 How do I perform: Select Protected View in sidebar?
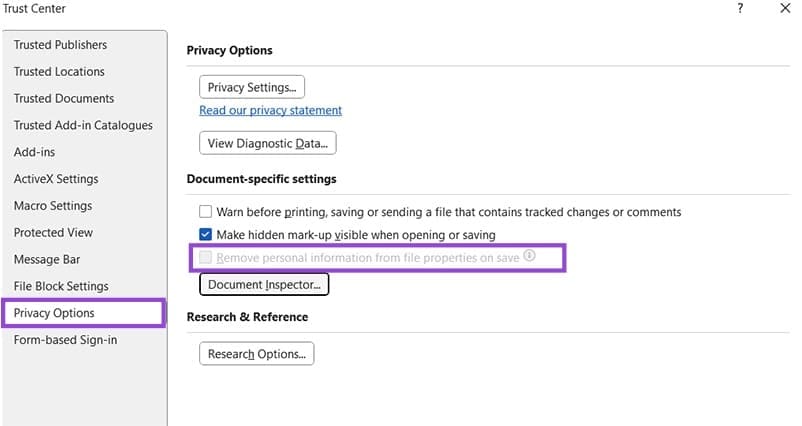(53, 233)
